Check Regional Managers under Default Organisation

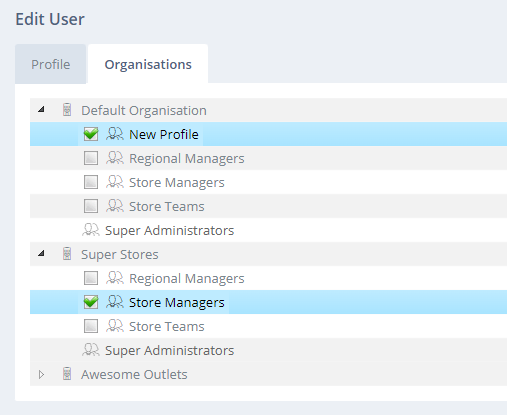(91, 158)
